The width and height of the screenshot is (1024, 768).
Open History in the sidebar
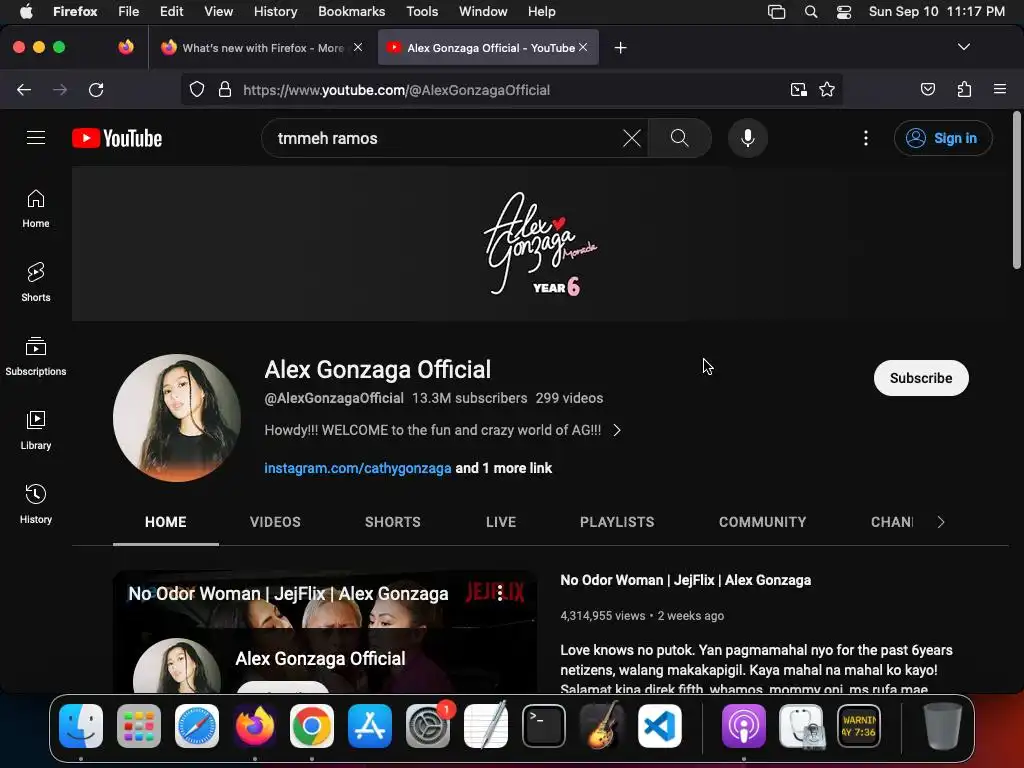(x=36, y=504)
